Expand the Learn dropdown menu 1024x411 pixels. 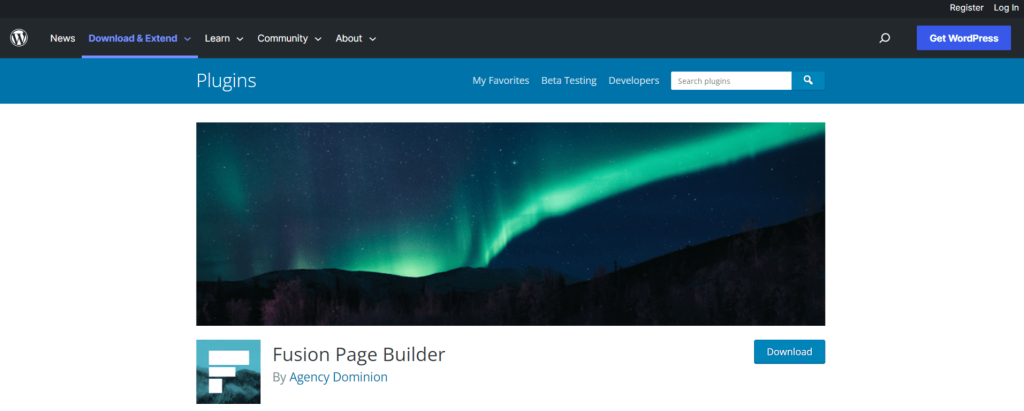[x=224, y=38]
